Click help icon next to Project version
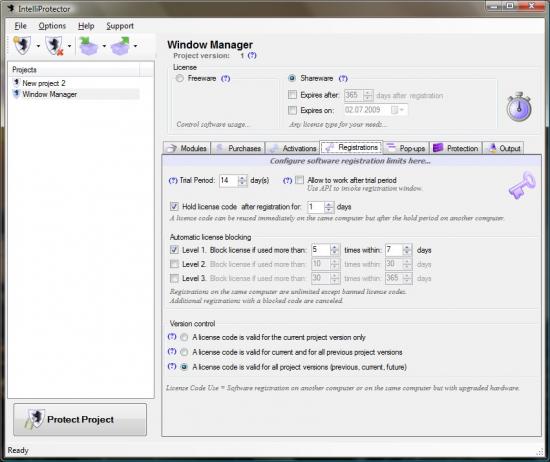This screenshot has width=550, height=462. tap(252, 55)
